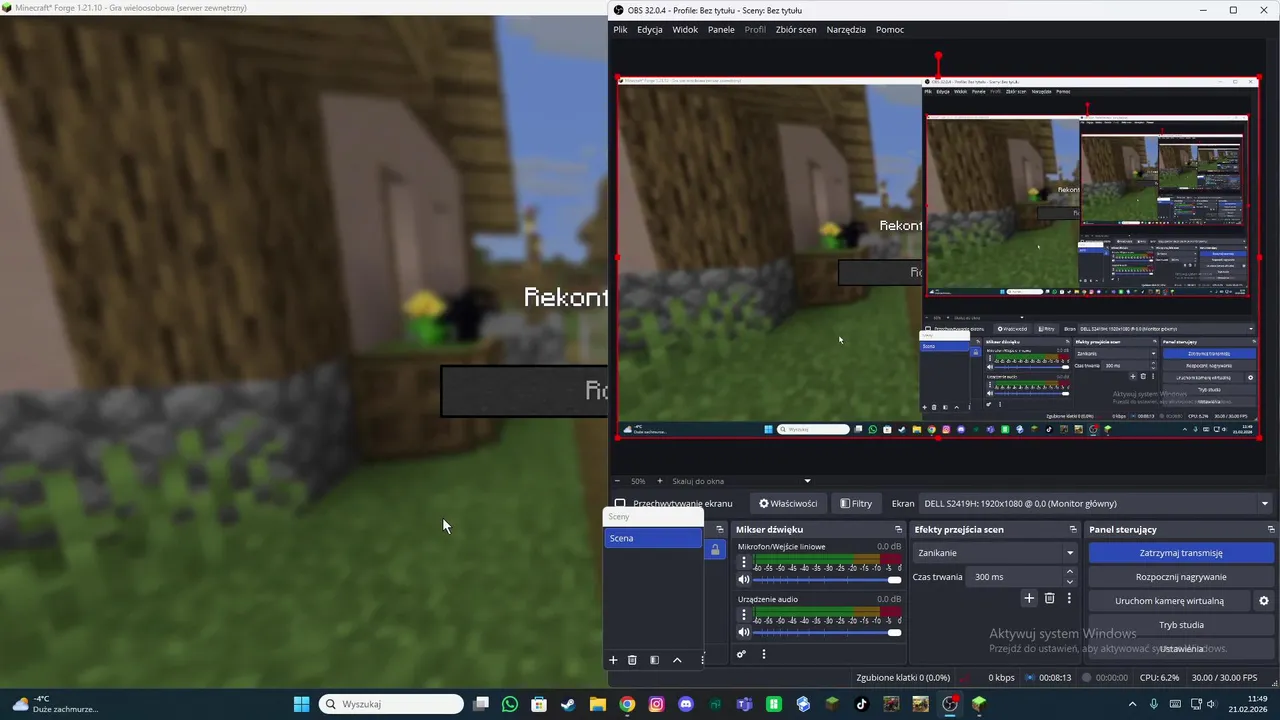Click OBS Studio icon in taskbar
This screenshot has height=720, width=1280.
tap(950, 704)
